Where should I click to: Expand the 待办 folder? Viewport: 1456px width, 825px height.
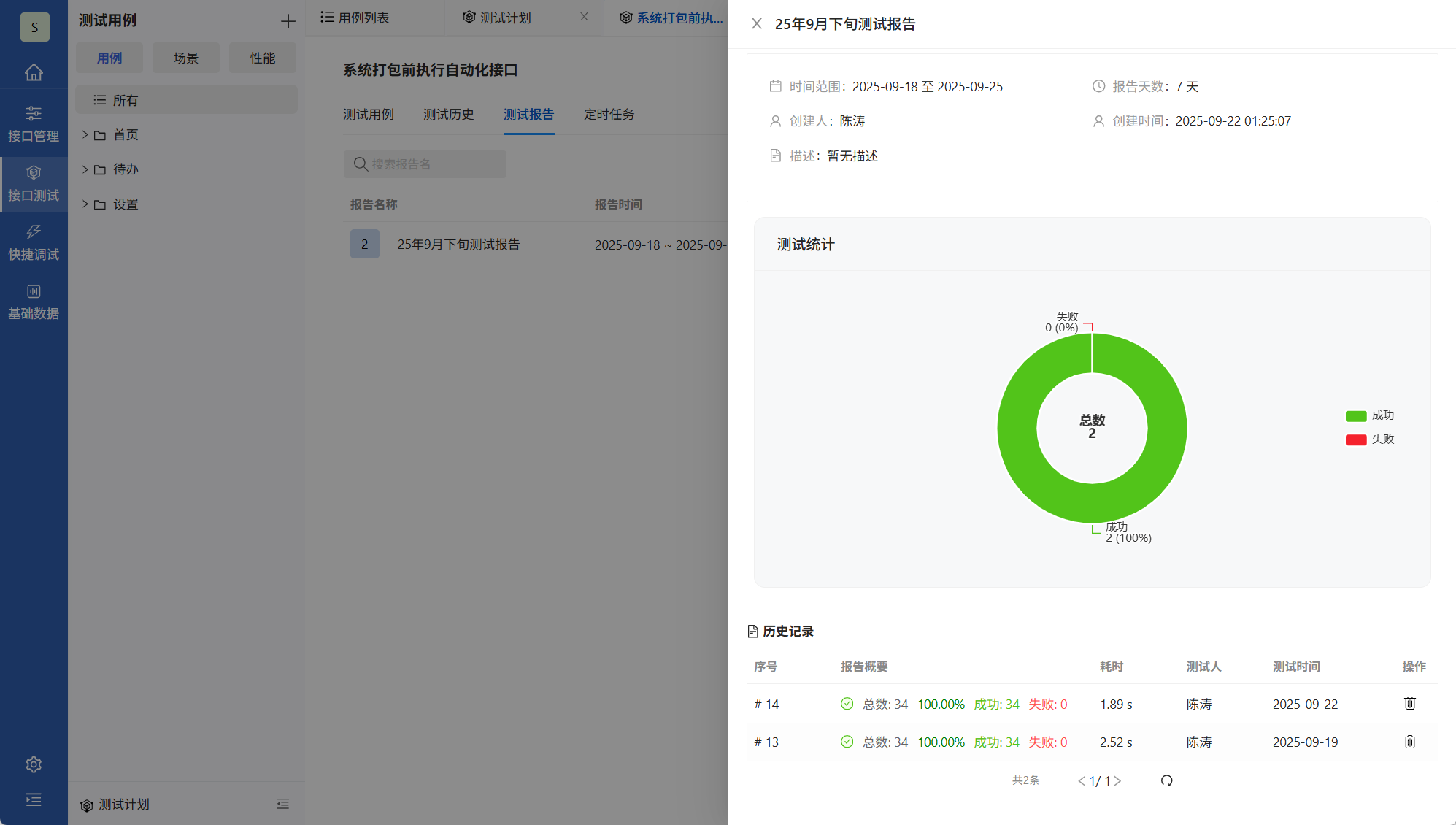click(x=85, y=169)
